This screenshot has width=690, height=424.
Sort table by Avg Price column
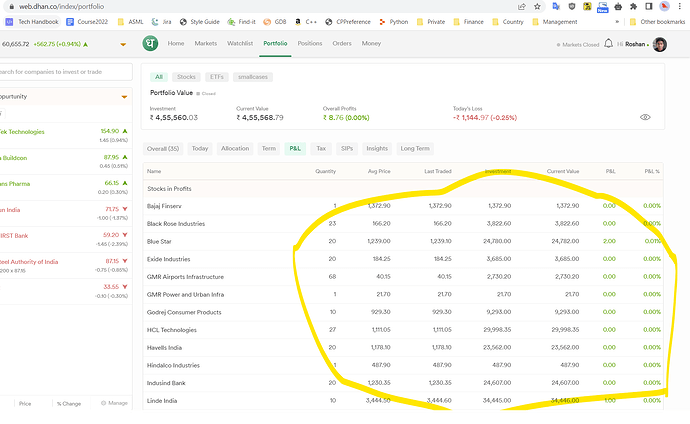pos(379,172)
